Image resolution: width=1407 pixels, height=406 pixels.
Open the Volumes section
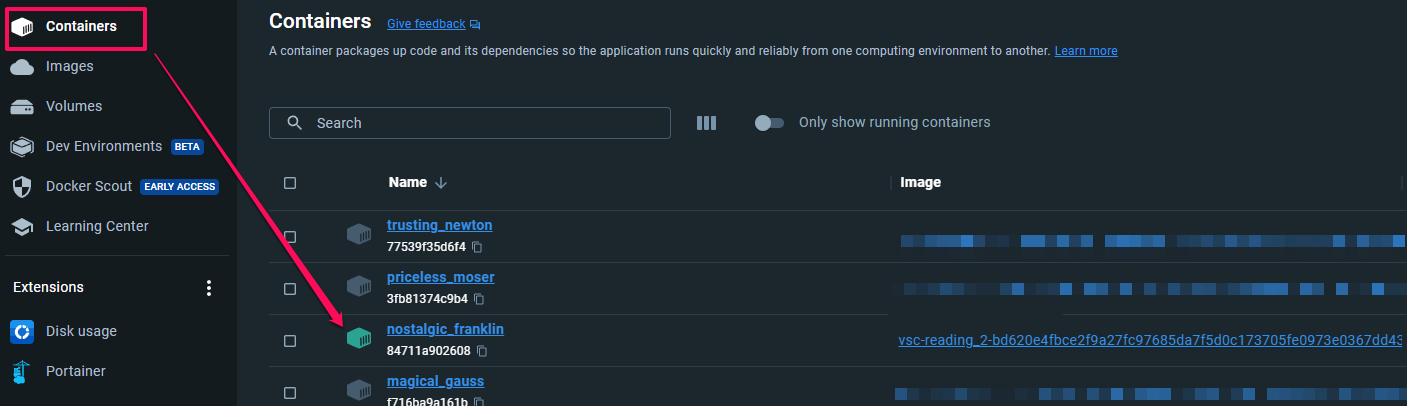[74, 106]
